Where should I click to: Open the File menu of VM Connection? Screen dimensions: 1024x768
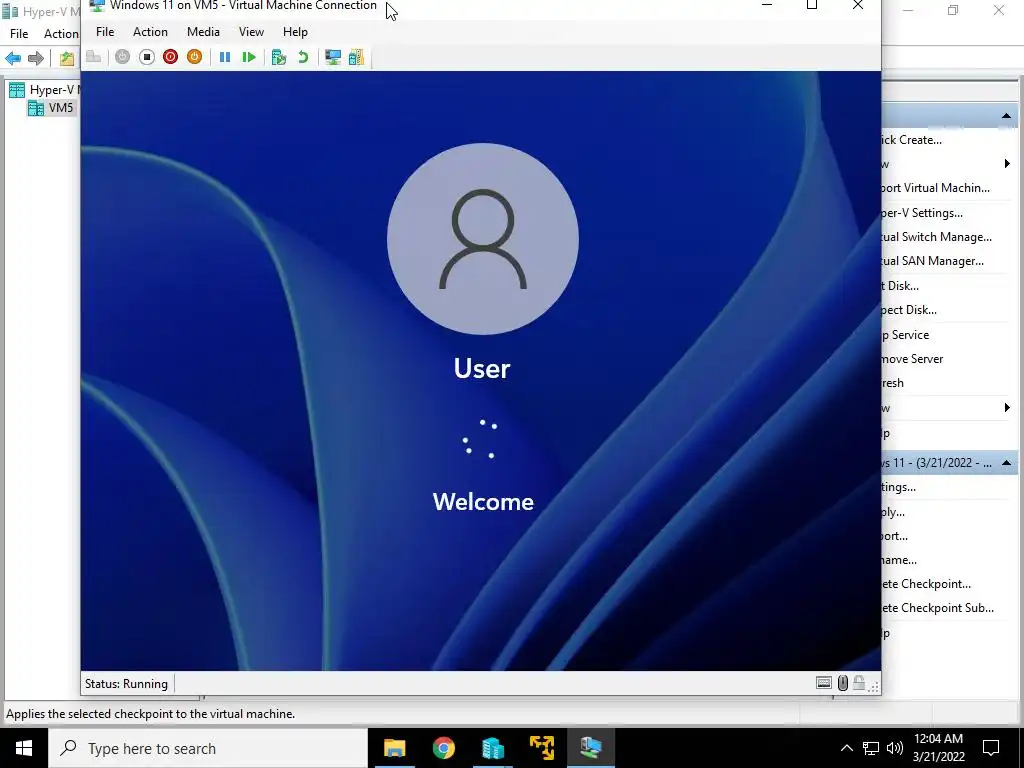[x=104, y=31]
